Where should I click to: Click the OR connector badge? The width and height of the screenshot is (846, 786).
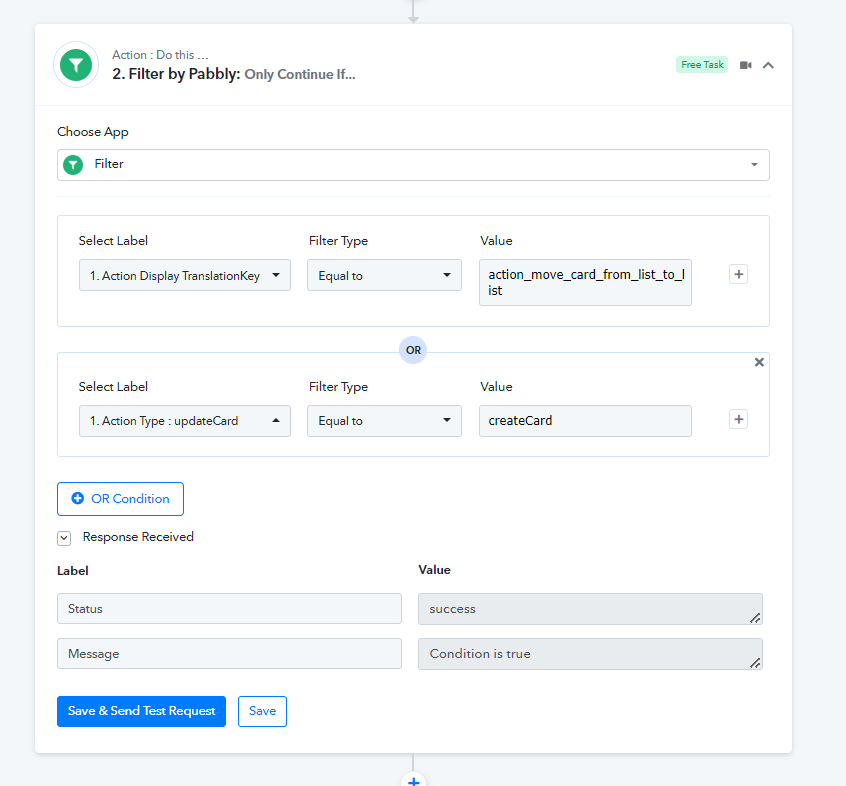(413, 350)
